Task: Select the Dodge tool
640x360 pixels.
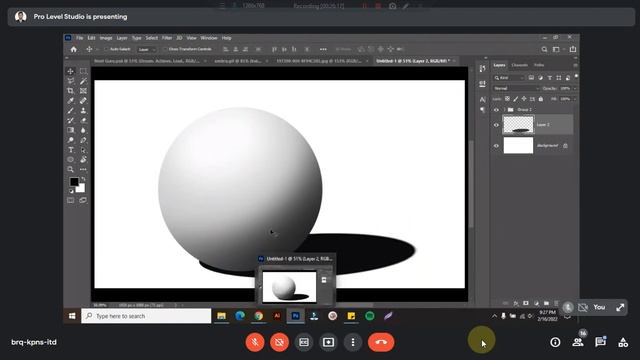Action: [71, 140]
